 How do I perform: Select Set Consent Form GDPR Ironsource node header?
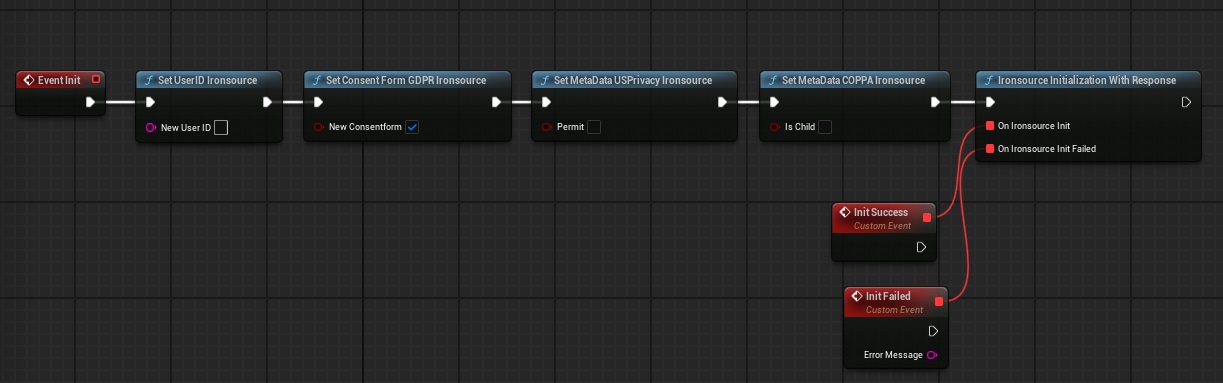pos(407,80)
